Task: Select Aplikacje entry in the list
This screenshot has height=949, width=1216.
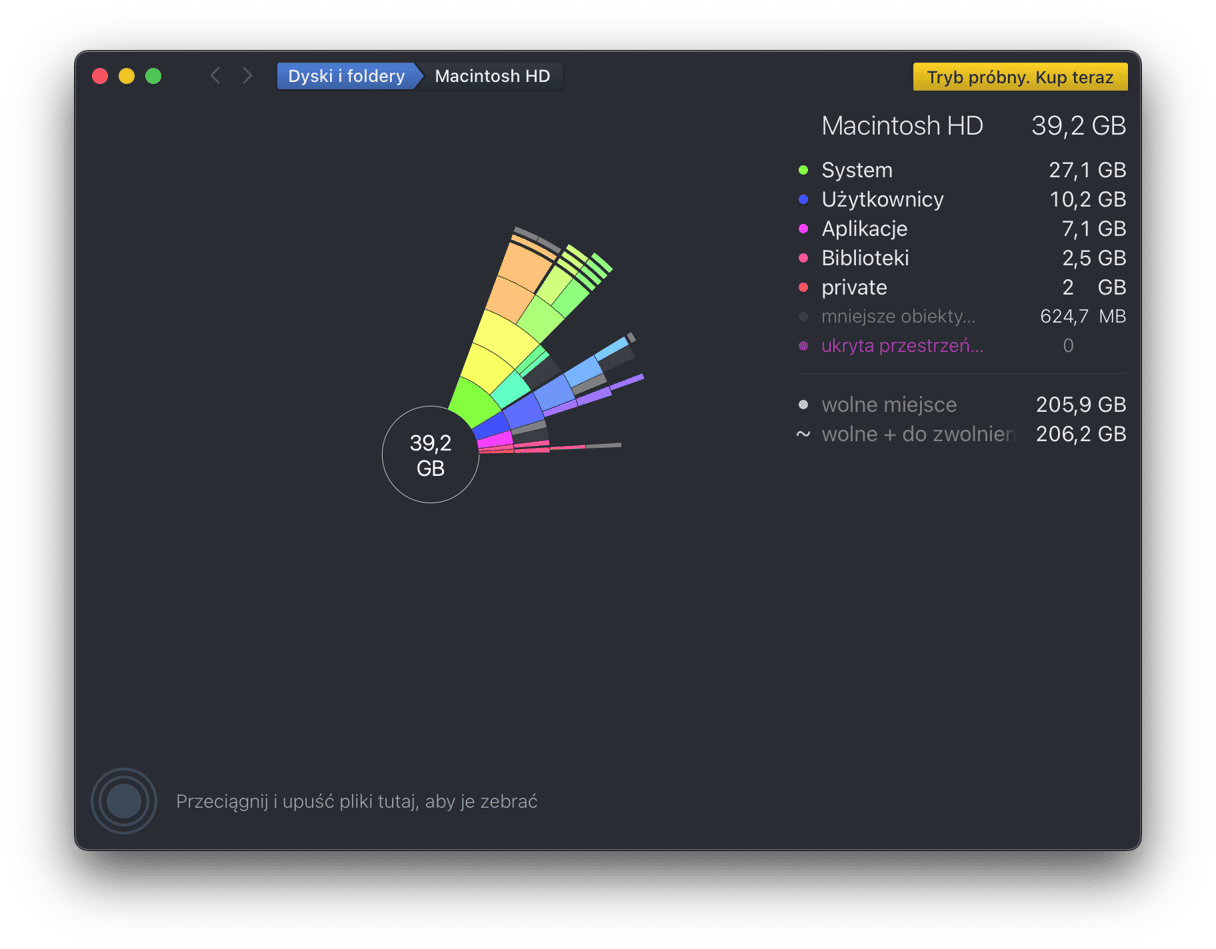Action: tap(864, 229)
